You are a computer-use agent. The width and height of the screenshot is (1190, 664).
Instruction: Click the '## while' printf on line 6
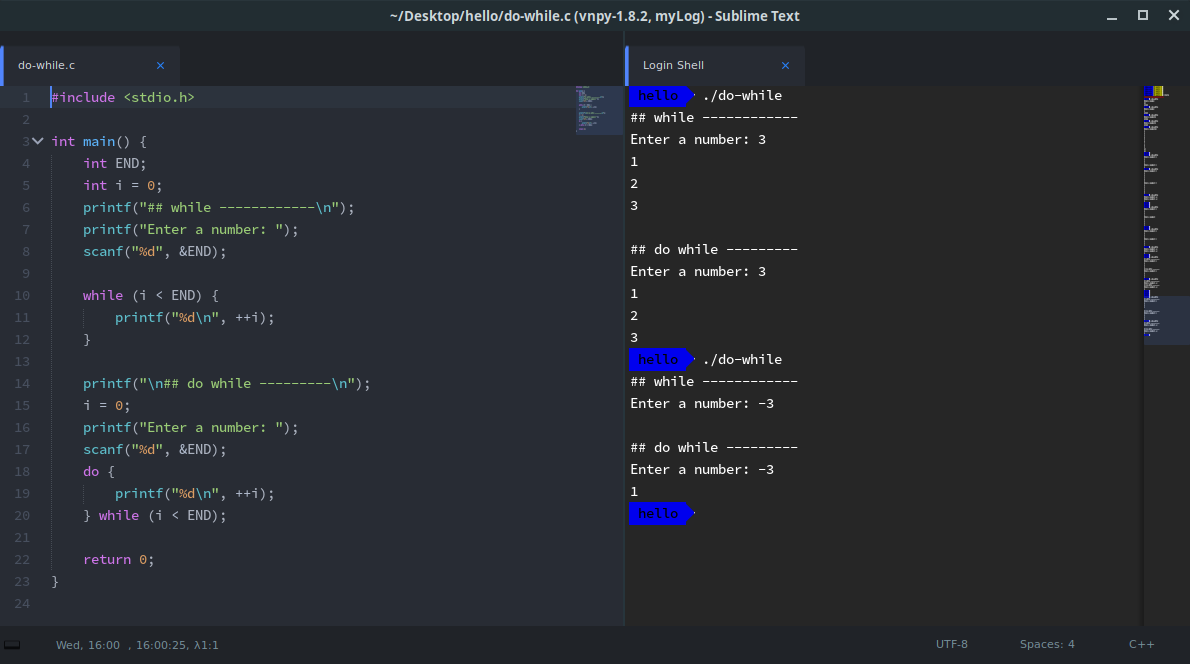[219, 207]
